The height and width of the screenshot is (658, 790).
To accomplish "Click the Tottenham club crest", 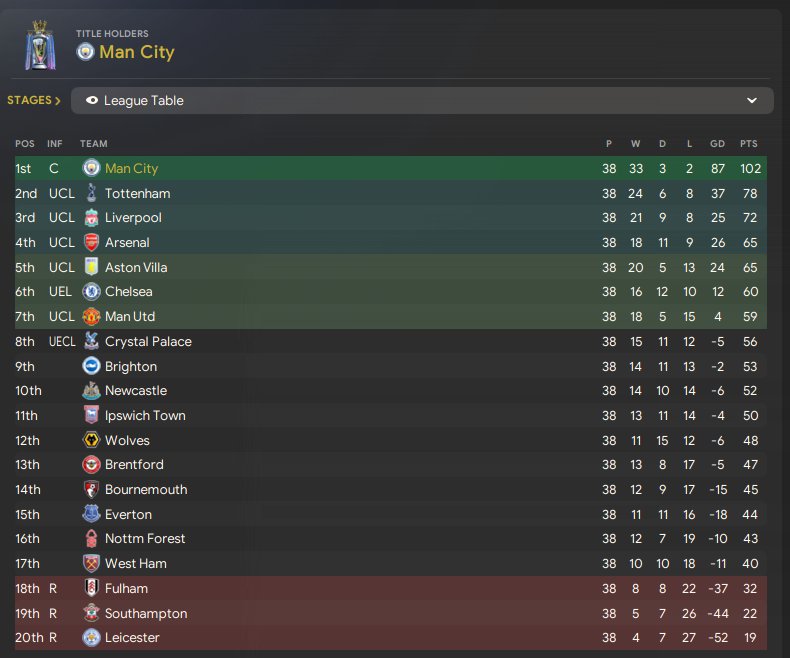I will [x=91, y=193].
